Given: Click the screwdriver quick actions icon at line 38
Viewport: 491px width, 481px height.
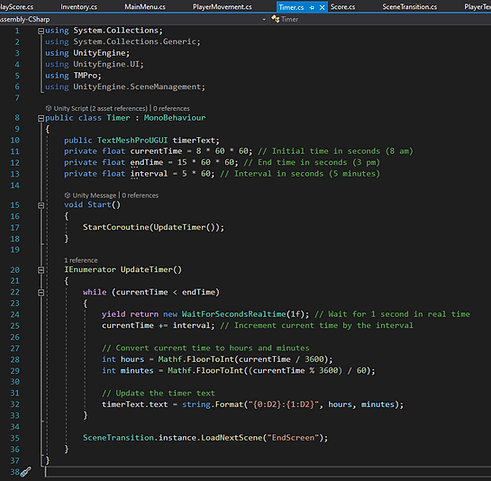Looking at the screenshot, I should click(25, 472).
